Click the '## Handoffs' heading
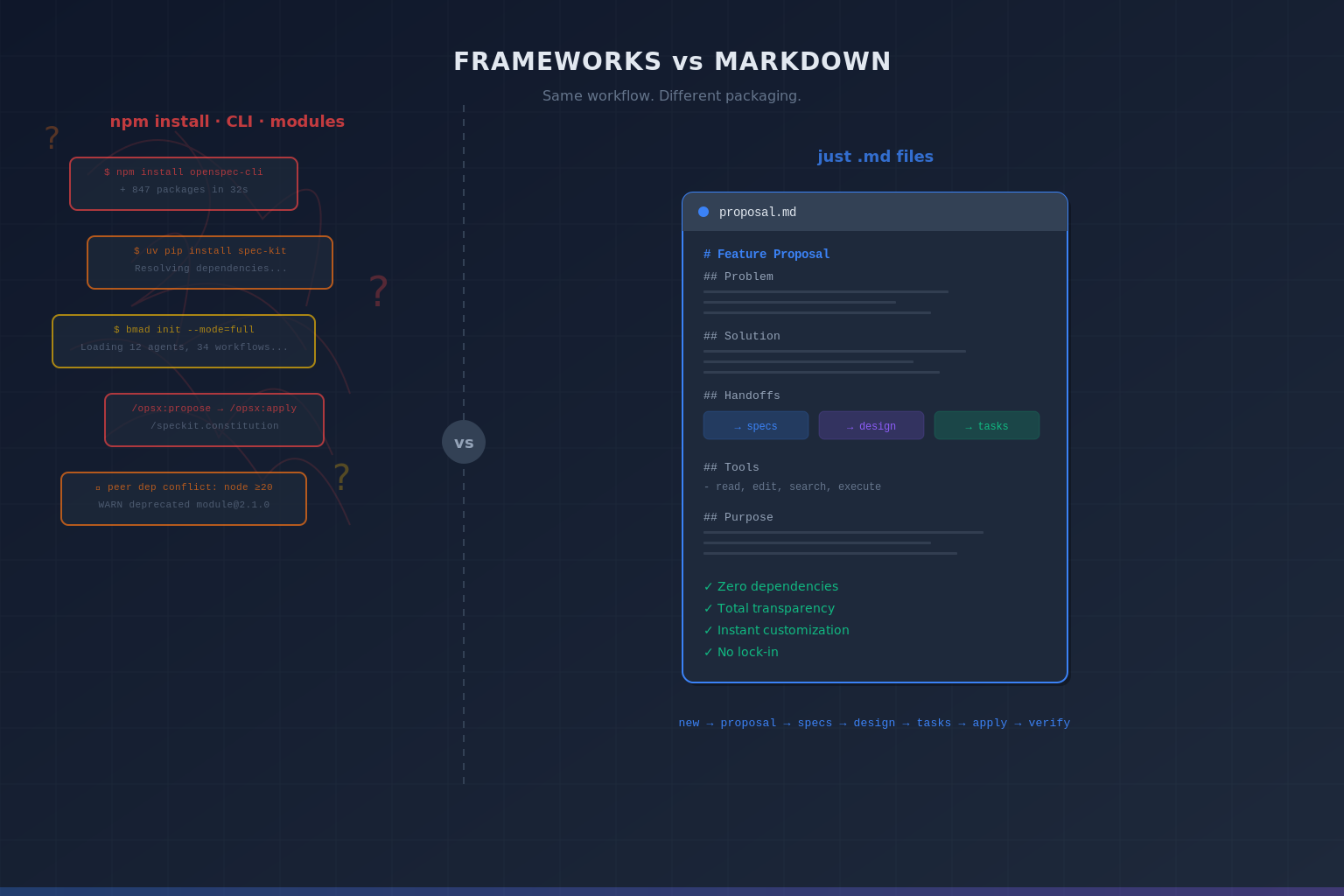 coord(742,396)
